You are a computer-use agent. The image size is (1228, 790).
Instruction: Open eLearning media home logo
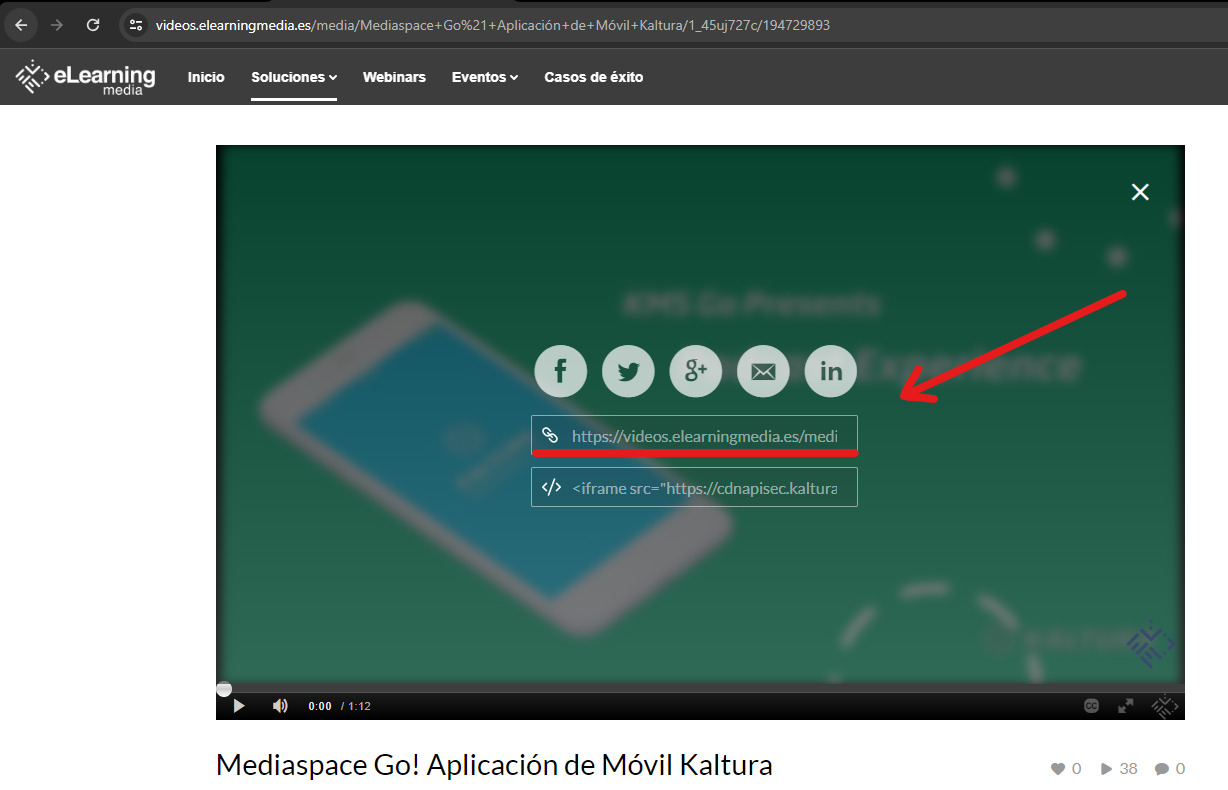click(x=86, y=77)
